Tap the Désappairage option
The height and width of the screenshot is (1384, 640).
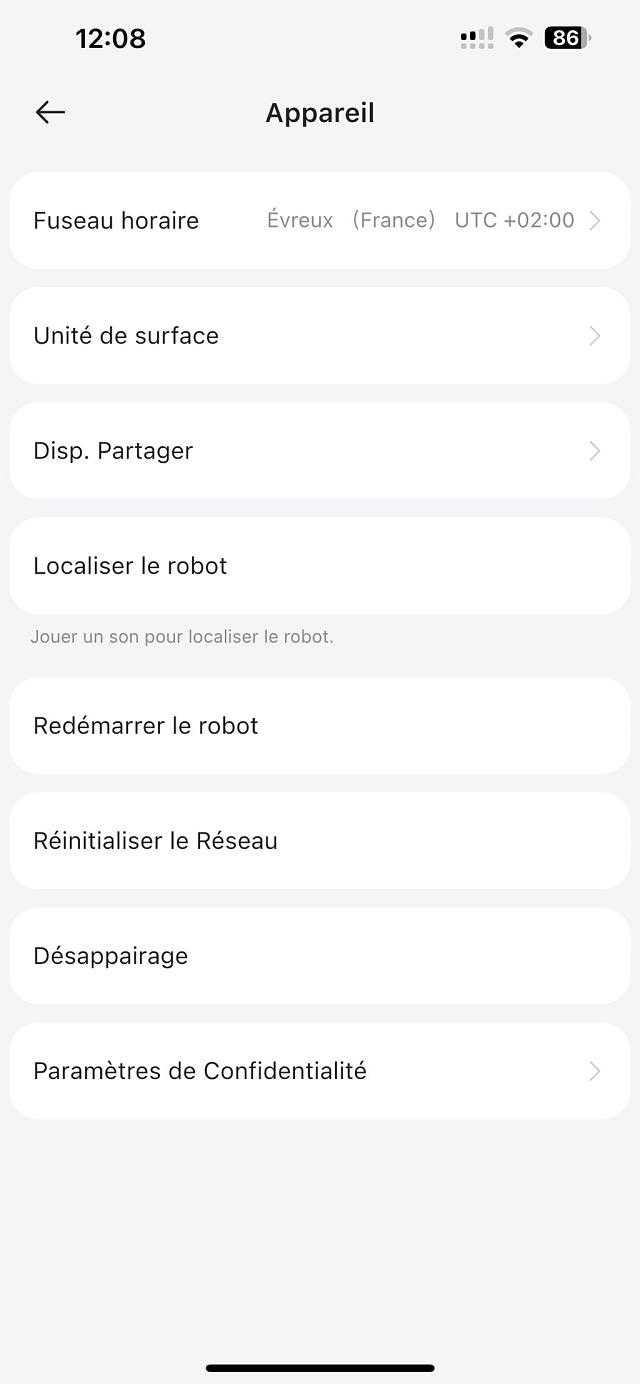tap(111, 956)
